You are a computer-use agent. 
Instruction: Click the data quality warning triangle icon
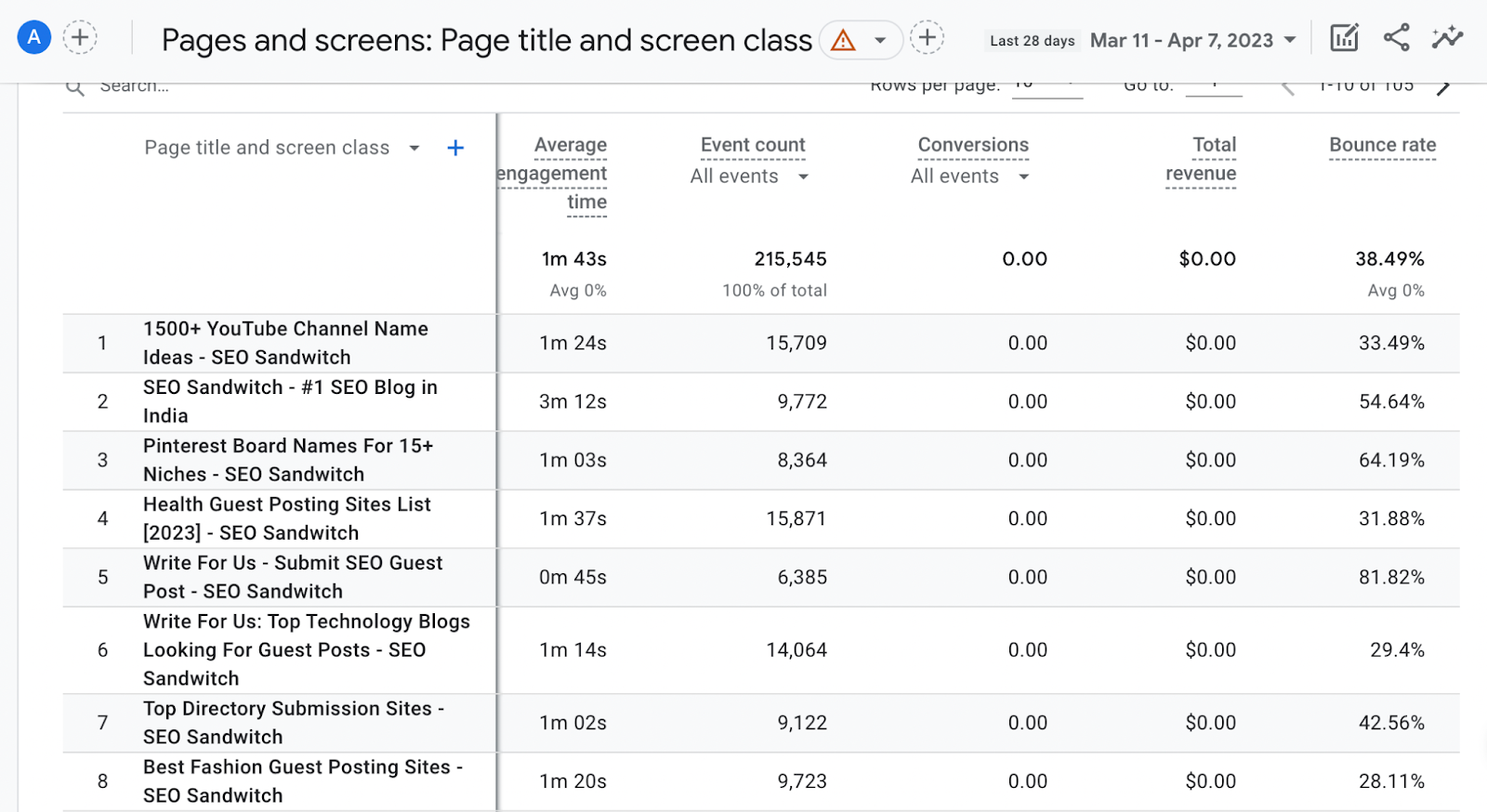coord(843,41)
